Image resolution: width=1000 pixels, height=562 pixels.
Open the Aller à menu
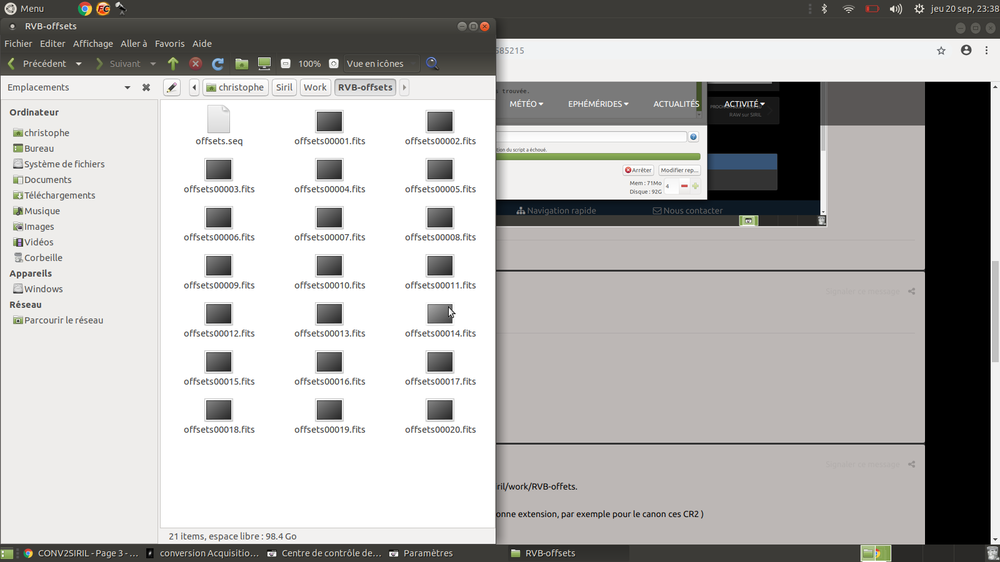(134, 43)
